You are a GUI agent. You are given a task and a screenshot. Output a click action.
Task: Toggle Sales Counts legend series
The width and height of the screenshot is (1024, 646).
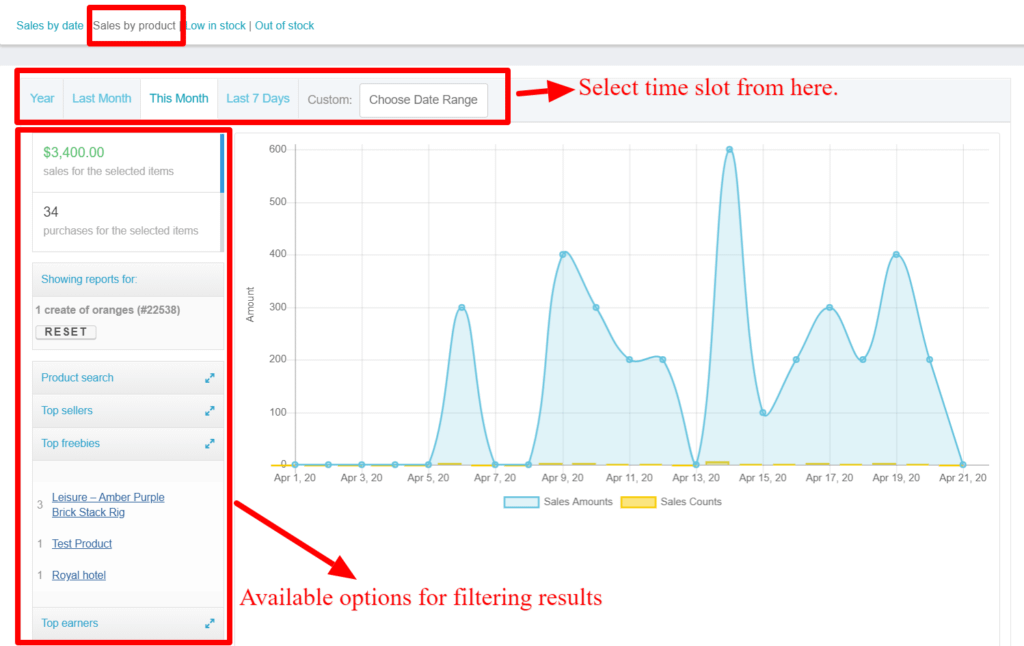tap(689, 502)
